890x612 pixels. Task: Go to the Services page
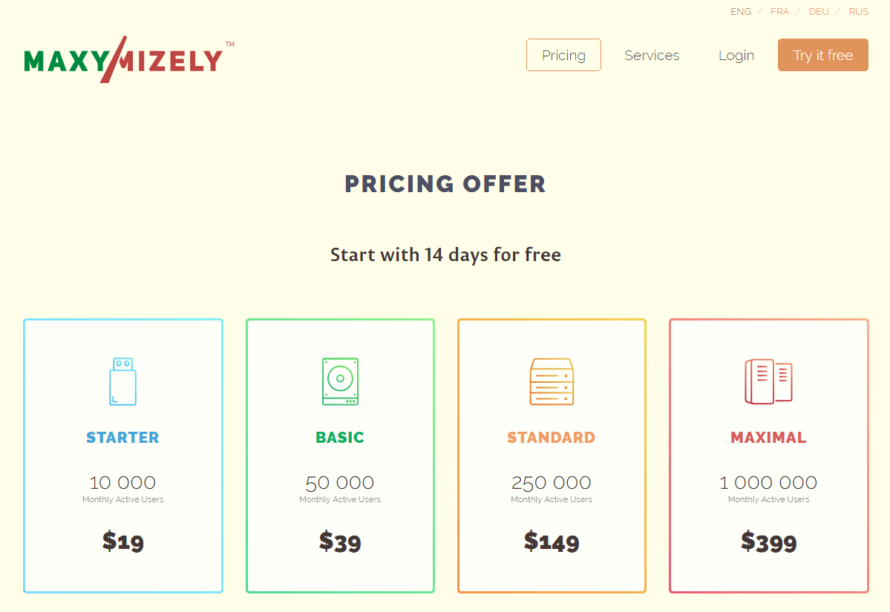(x=652, y=55)
